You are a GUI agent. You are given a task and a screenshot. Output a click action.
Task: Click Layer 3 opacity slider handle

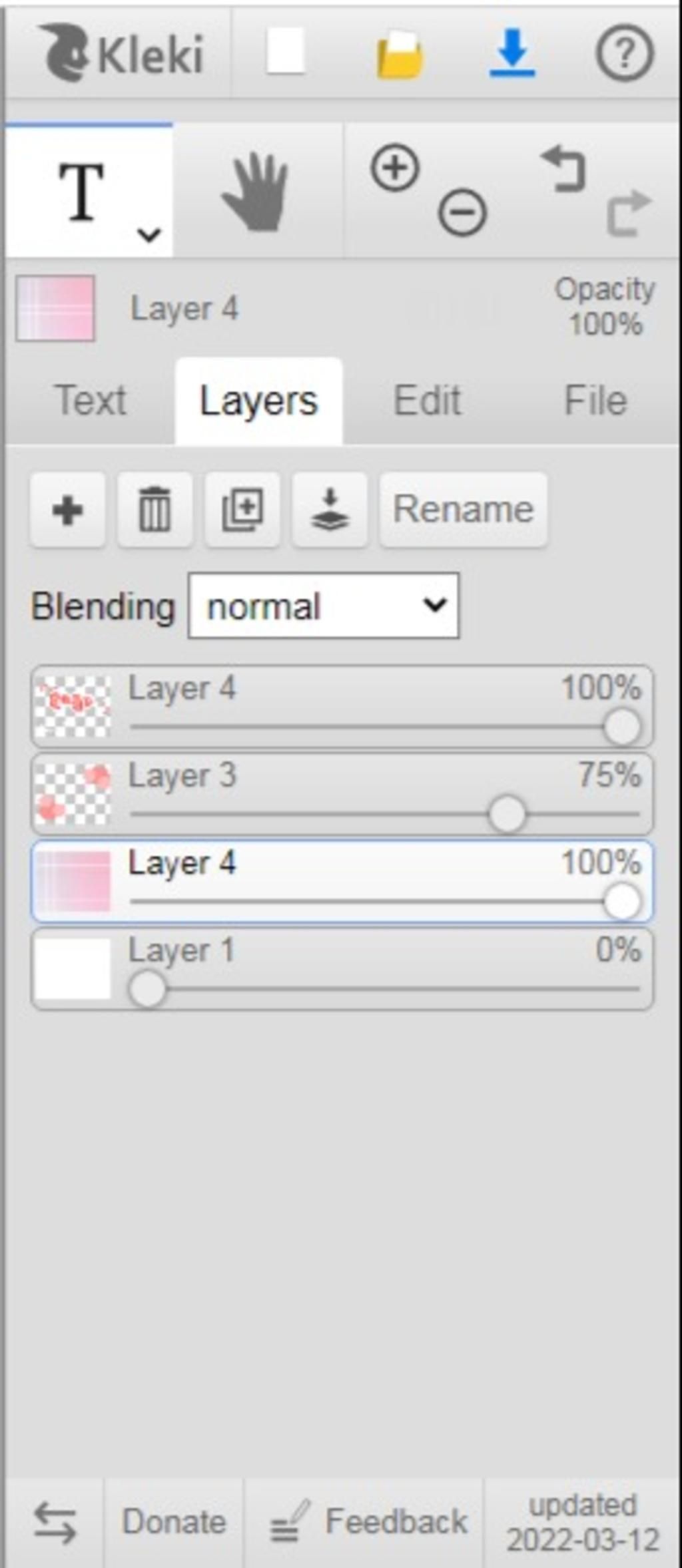tap(507, 814)
